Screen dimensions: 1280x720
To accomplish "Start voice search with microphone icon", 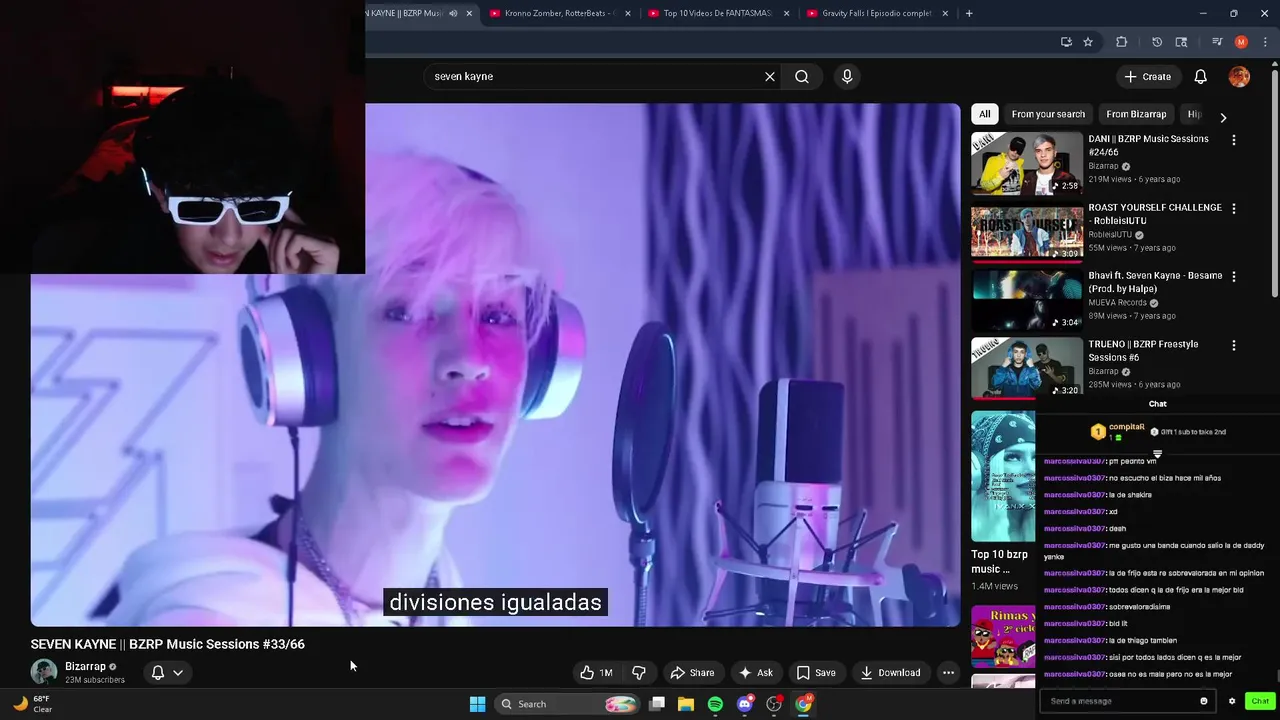I will (x=847, y=76).
